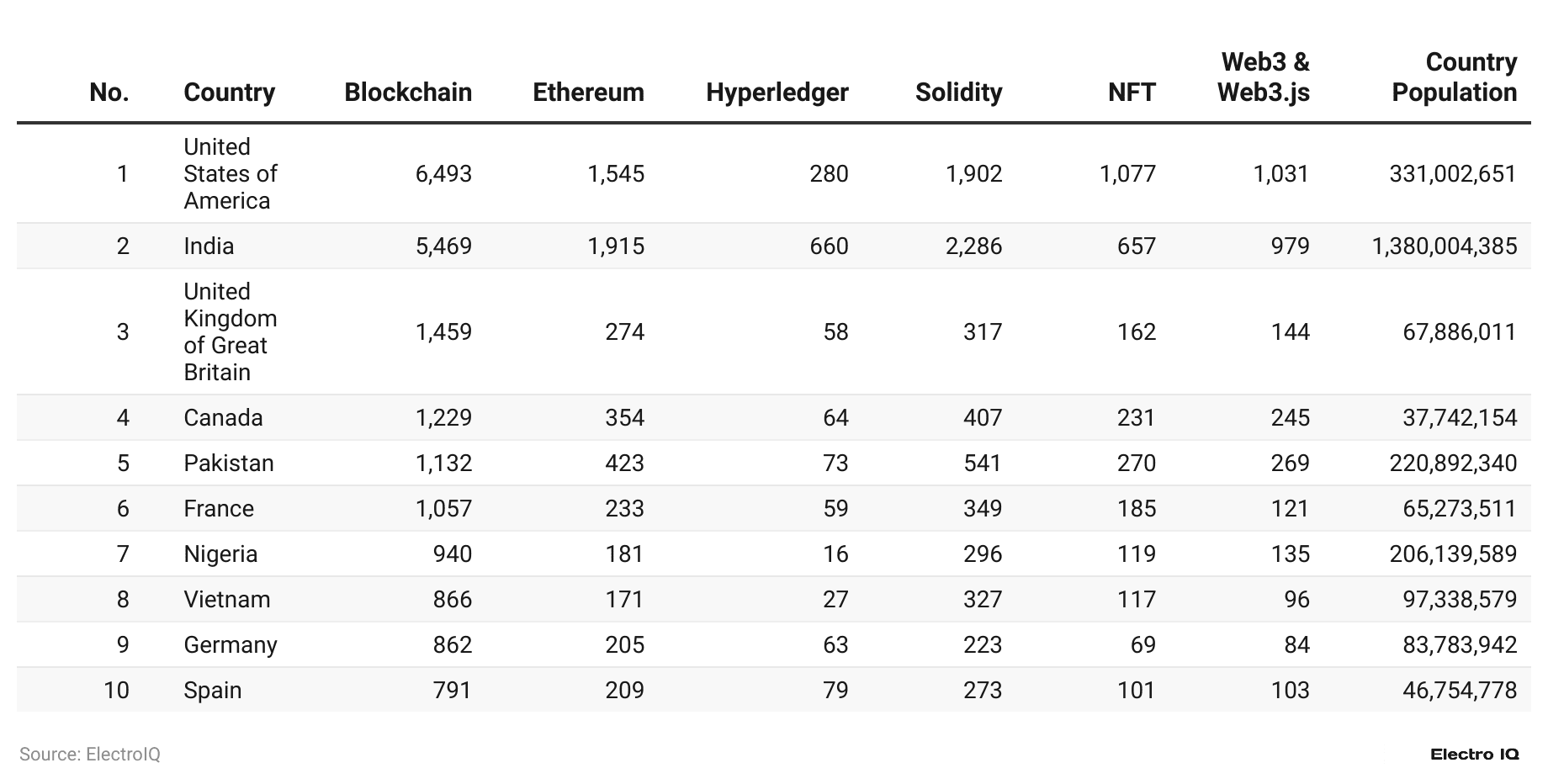Image resolution: width=1548 pixels, height=784 pixels.
Task: Click the Blockchain column header
Action: click(x=408, y=92)
